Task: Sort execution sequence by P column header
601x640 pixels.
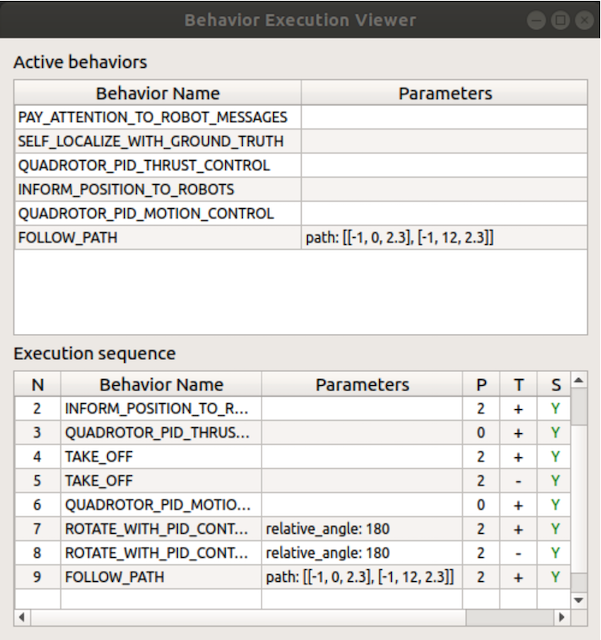Action: pyautogui.click(x=483, y=384)
